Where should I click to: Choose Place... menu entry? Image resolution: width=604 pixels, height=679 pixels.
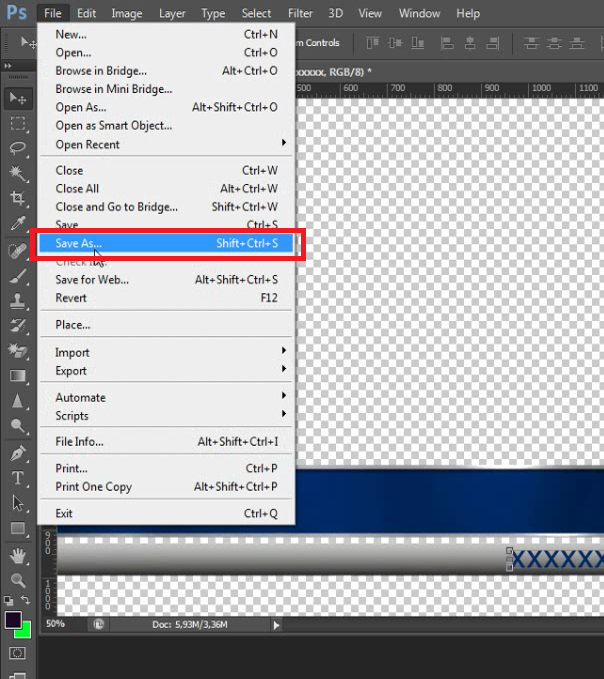166,325
